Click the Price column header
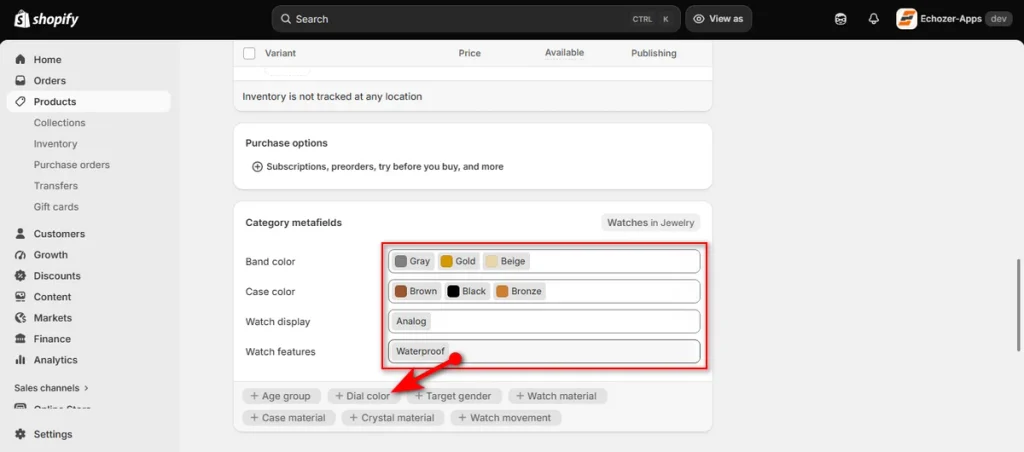This screenshot has width=1024, height=452. 470,53
